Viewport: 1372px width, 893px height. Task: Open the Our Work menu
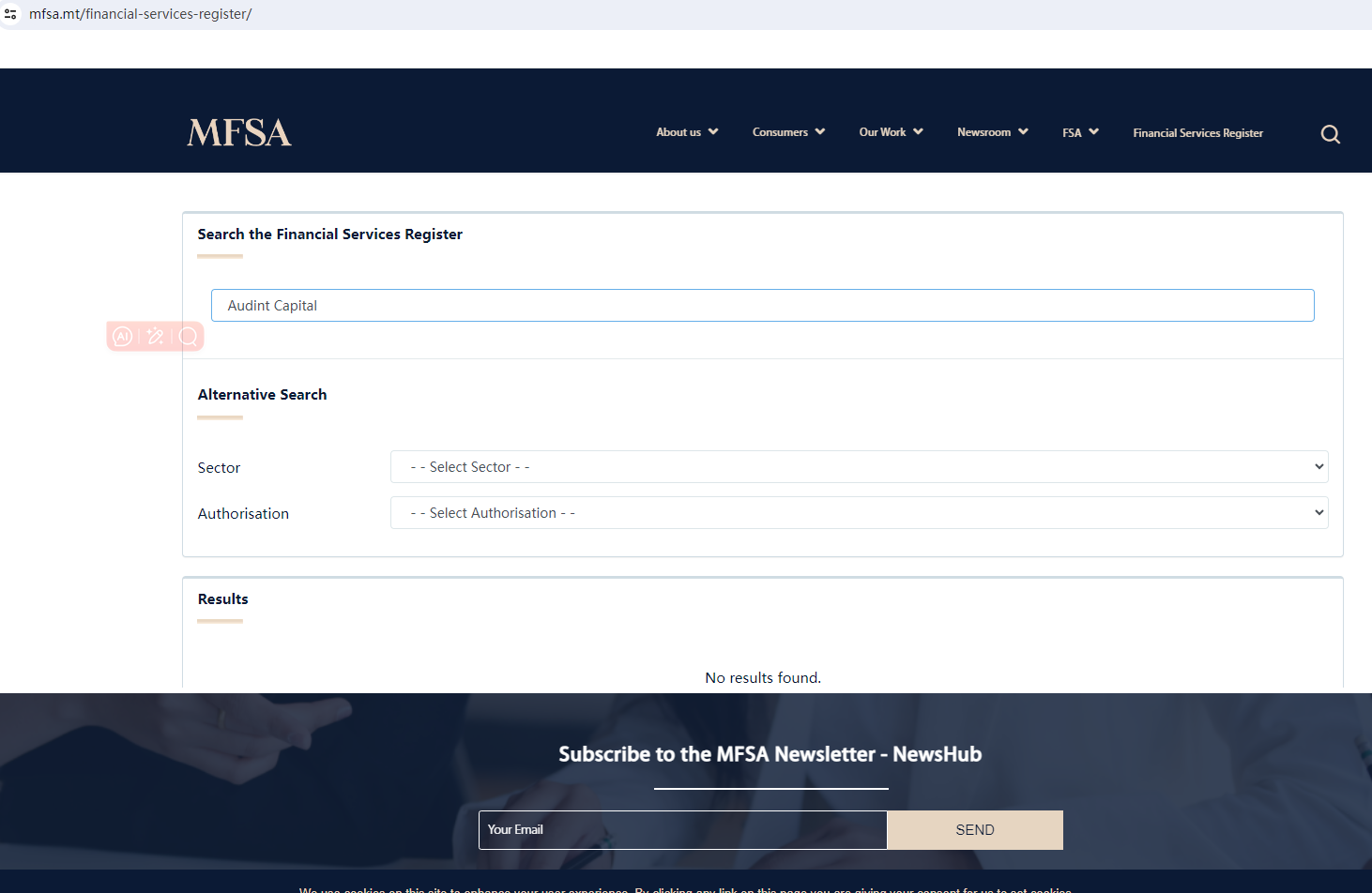tap(891, 132)
